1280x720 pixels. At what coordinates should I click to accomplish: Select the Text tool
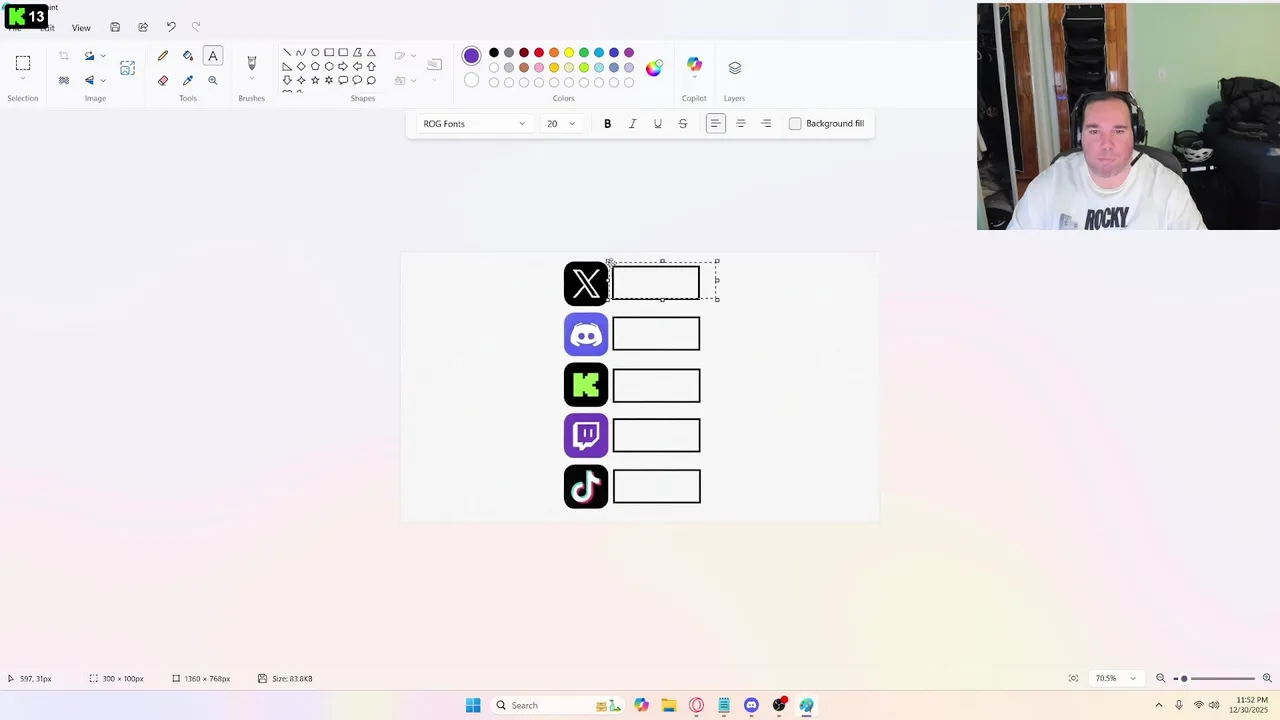(213, 56)
